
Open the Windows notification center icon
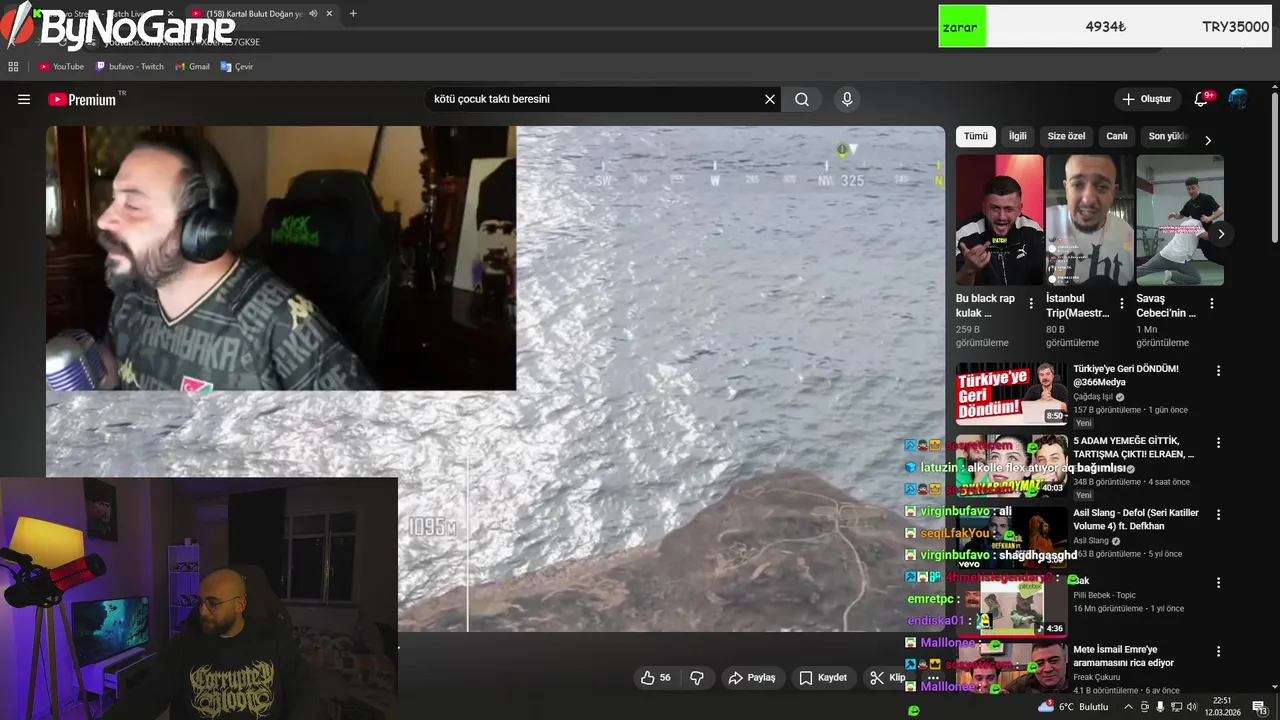pos(1259,707)
